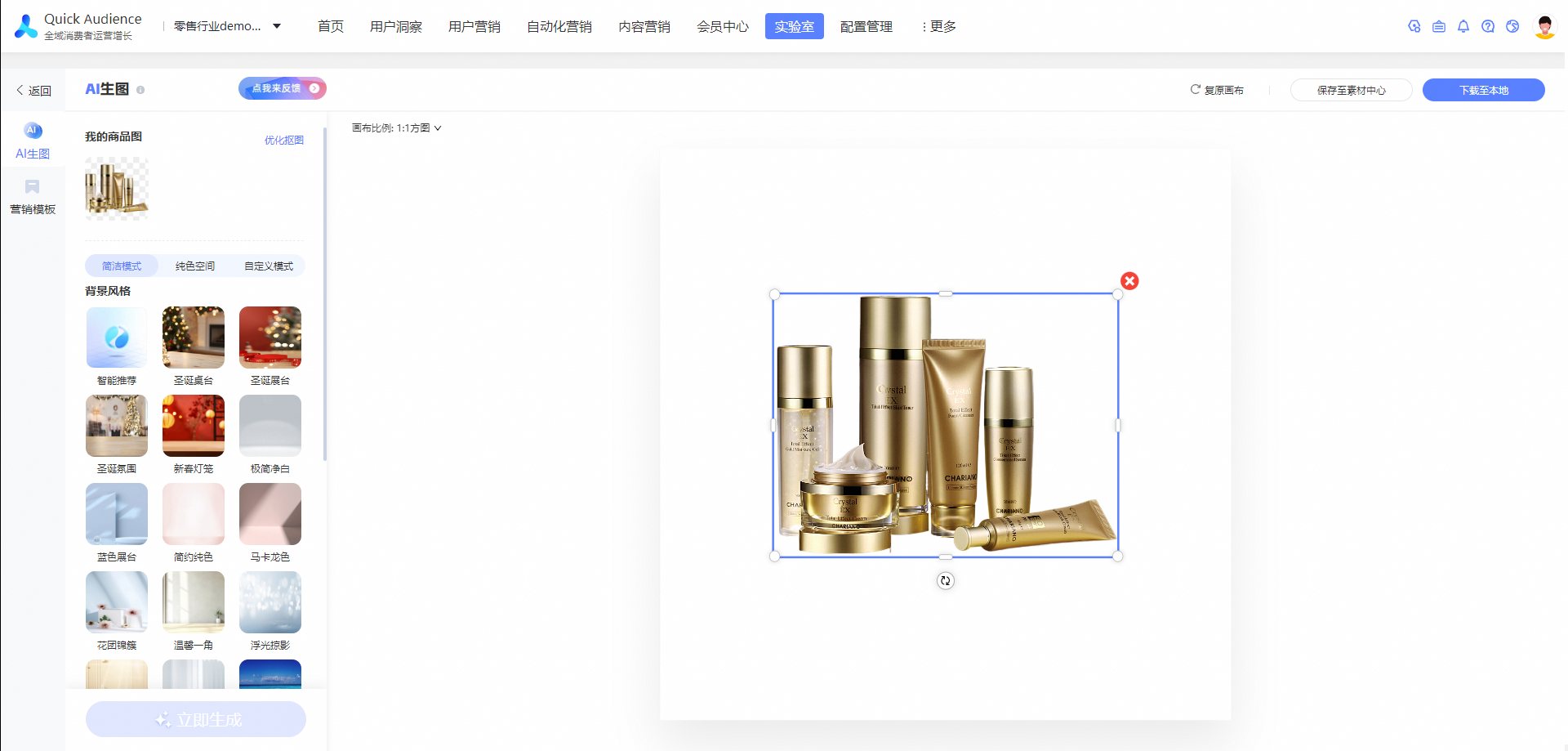Choose the 新春灯笼 background style
The width and height of the screenshot is (1568, 751).
coord(194,426)
